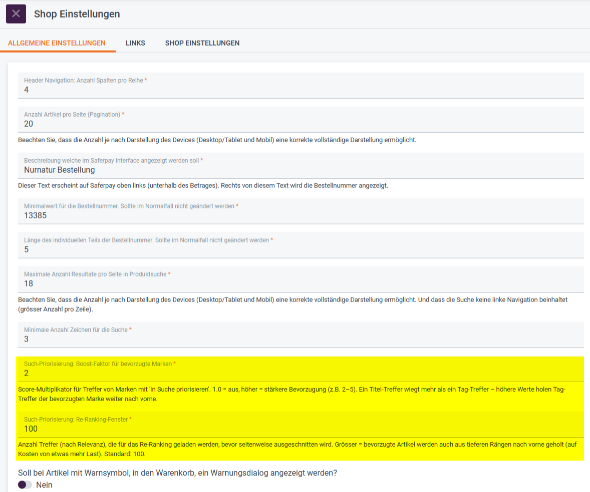Viewport: 590px width, 492px height.
Task: Click the Saferpay Beschreibung field with Numatur Bestellung
Action: [301, 166]
